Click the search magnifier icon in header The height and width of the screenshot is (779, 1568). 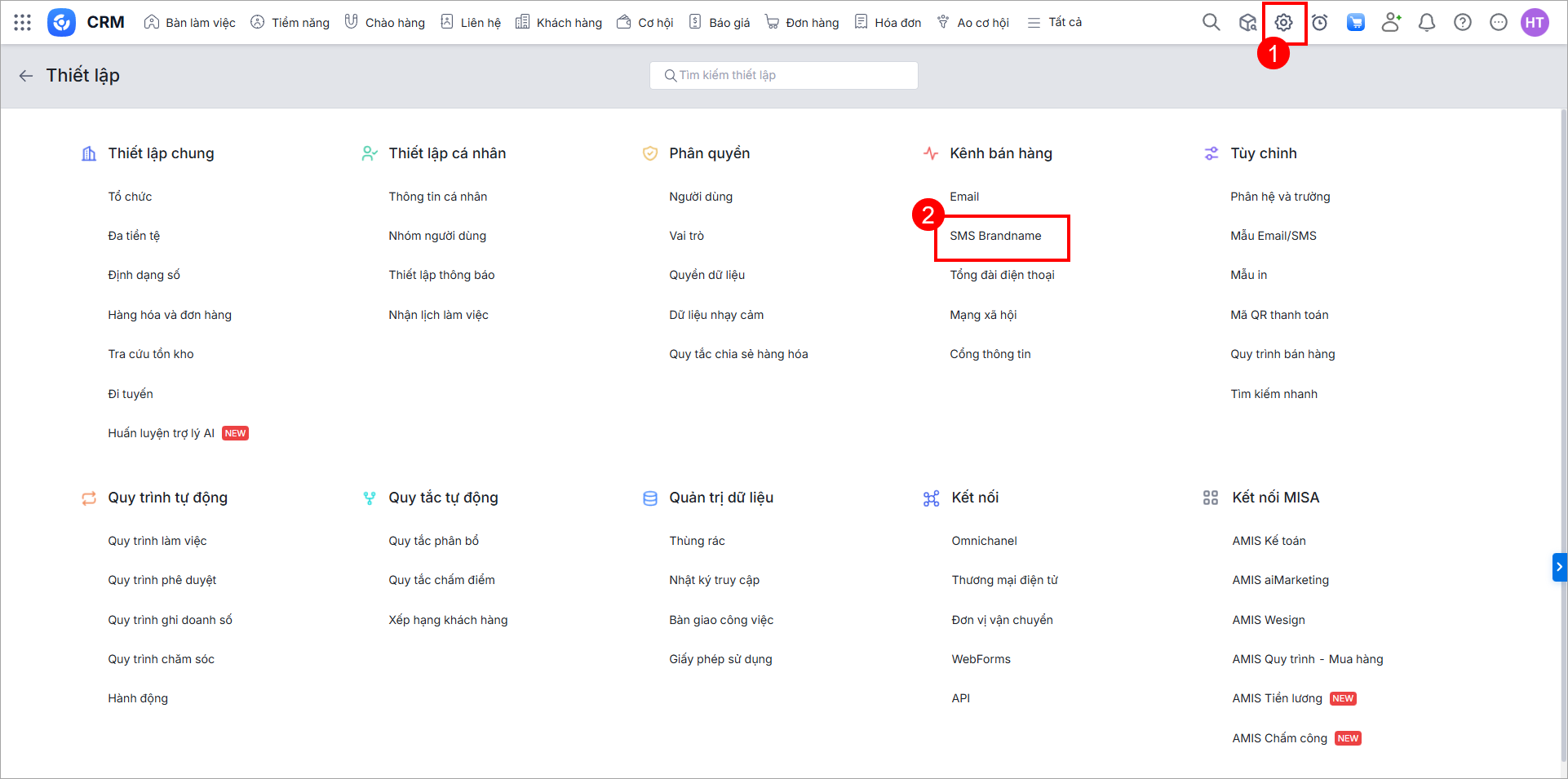point(1211,23)
